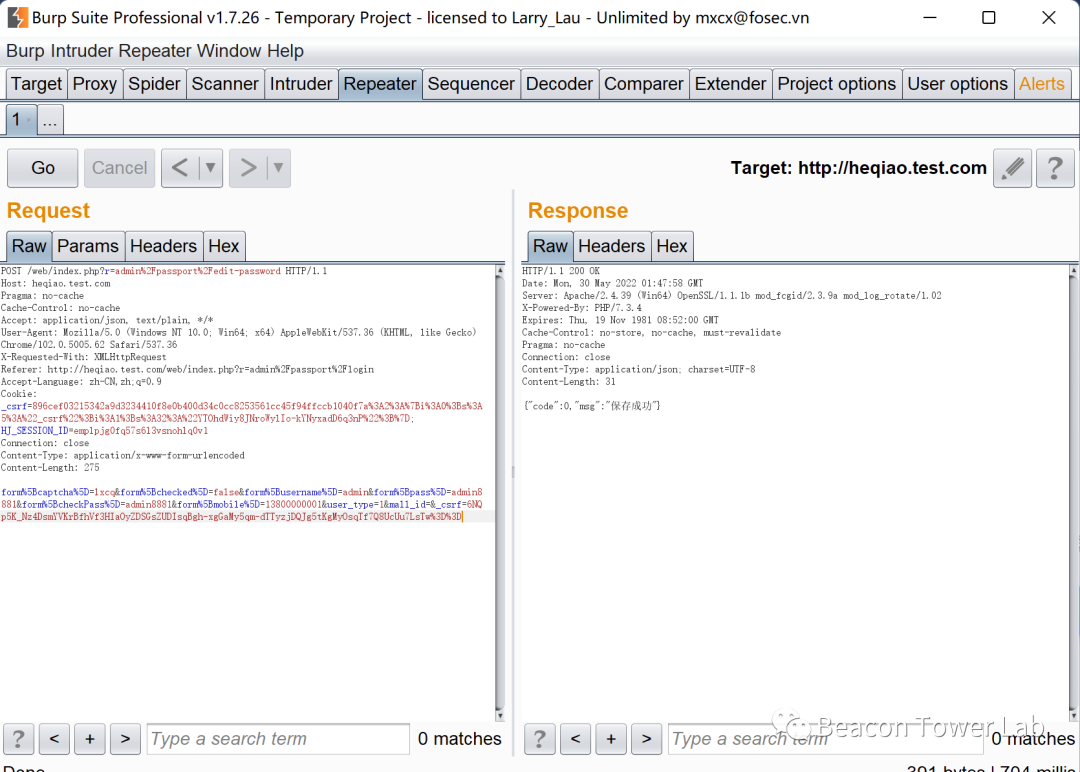Switch to the Spider tab

pos(154,84)
